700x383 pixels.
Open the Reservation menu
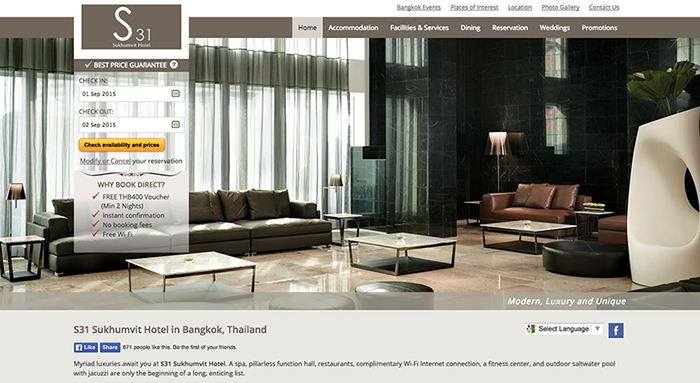point(510,28)
